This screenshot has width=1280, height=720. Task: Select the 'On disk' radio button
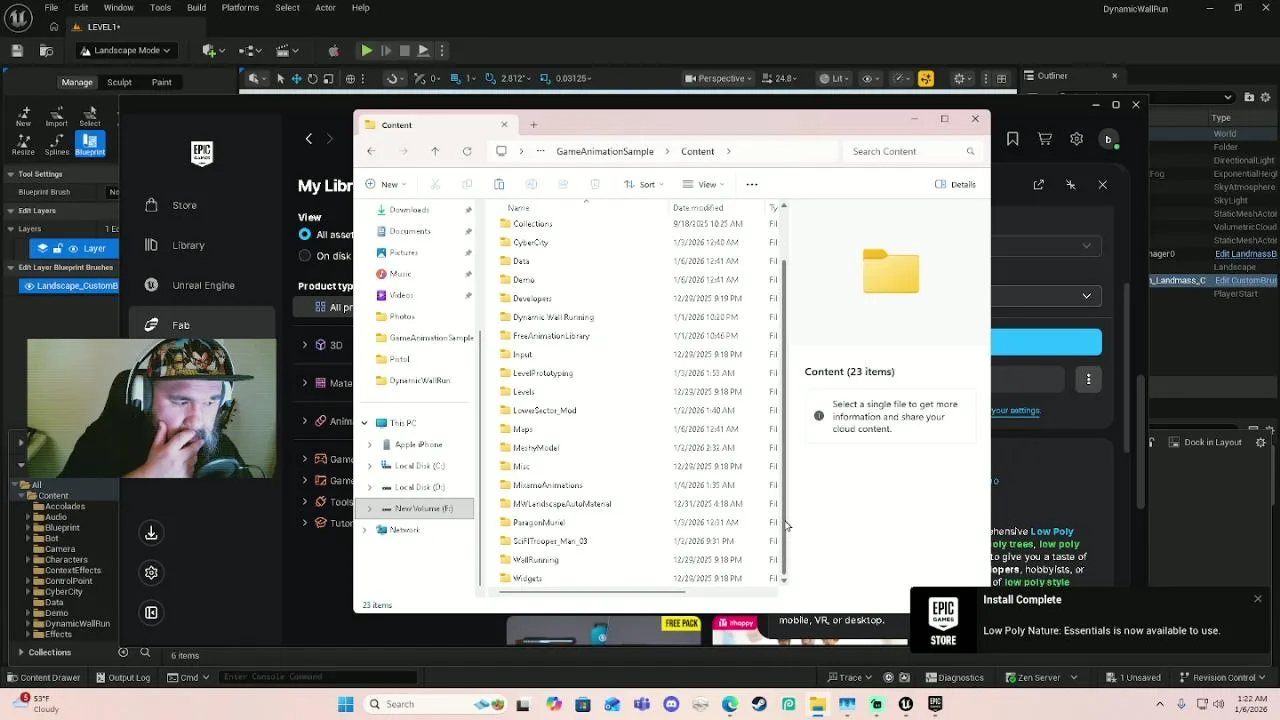(305, 255)
